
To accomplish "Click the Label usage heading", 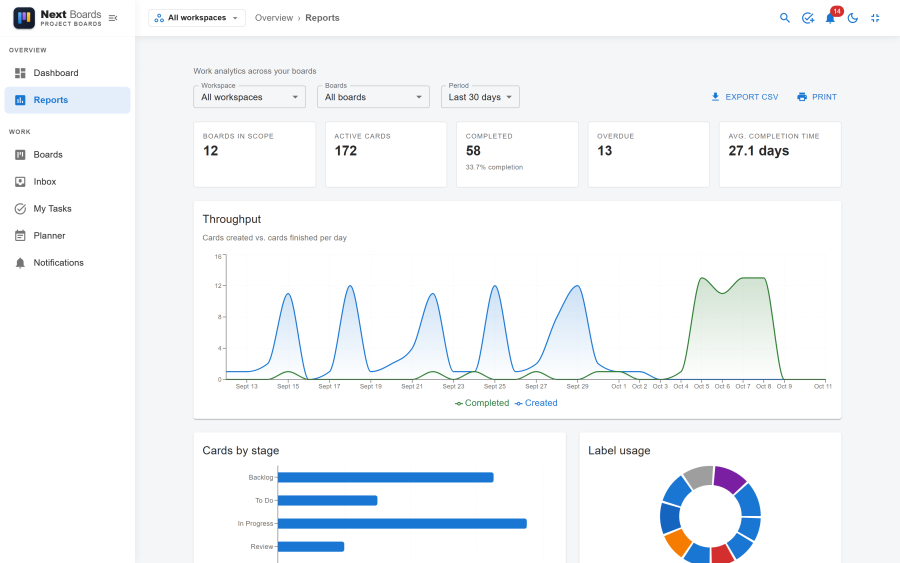I will pos(619,451).
